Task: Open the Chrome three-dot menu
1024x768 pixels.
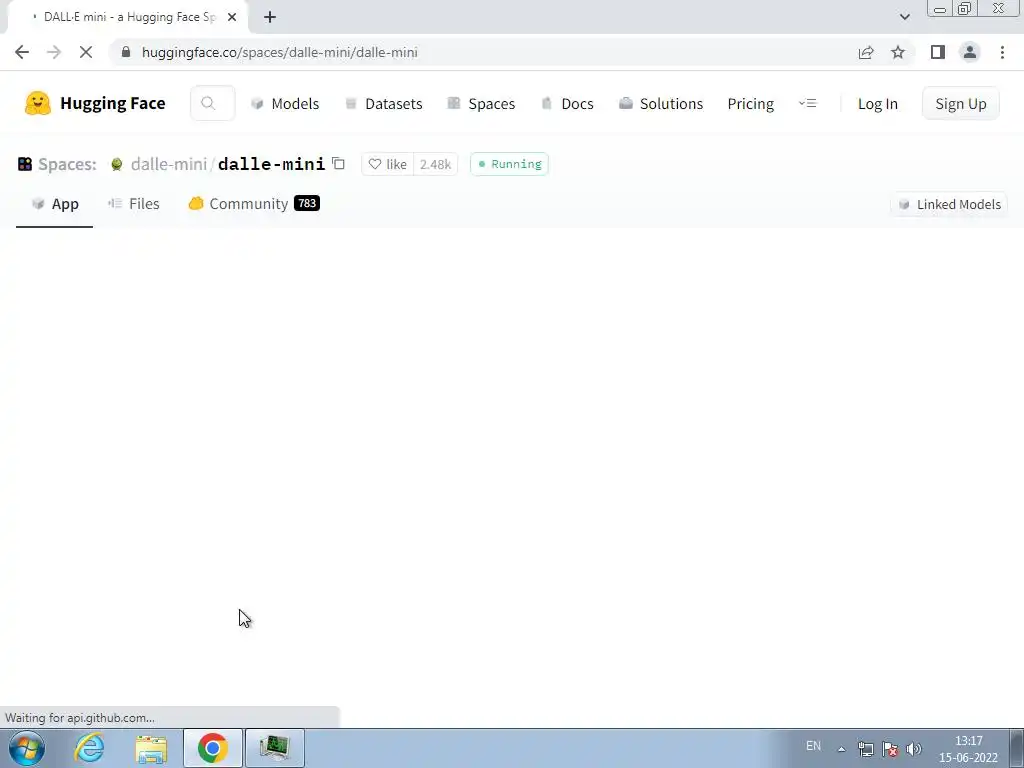Action: 1002,52
